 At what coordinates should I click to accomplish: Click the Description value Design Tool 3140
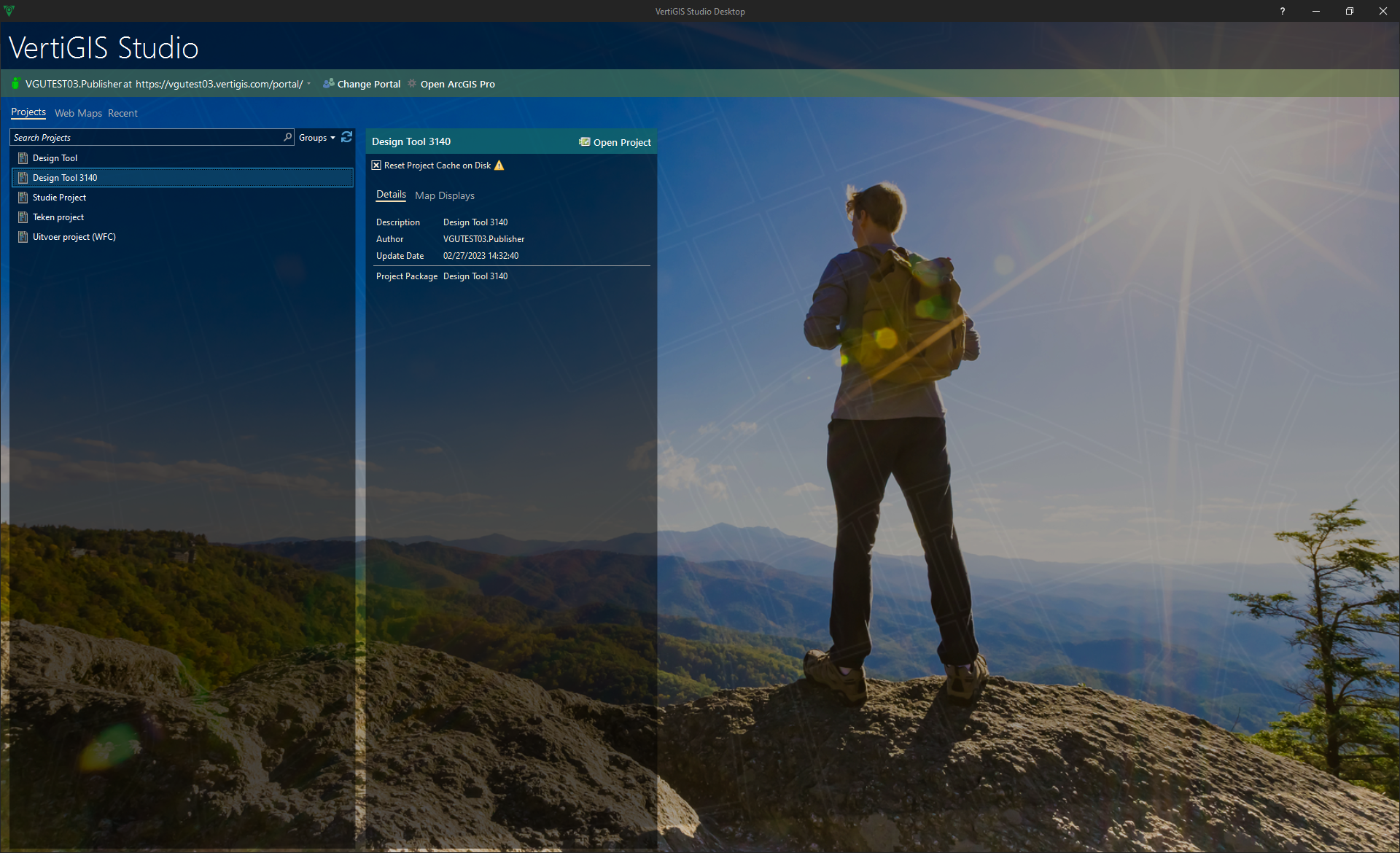coord(475,222)
